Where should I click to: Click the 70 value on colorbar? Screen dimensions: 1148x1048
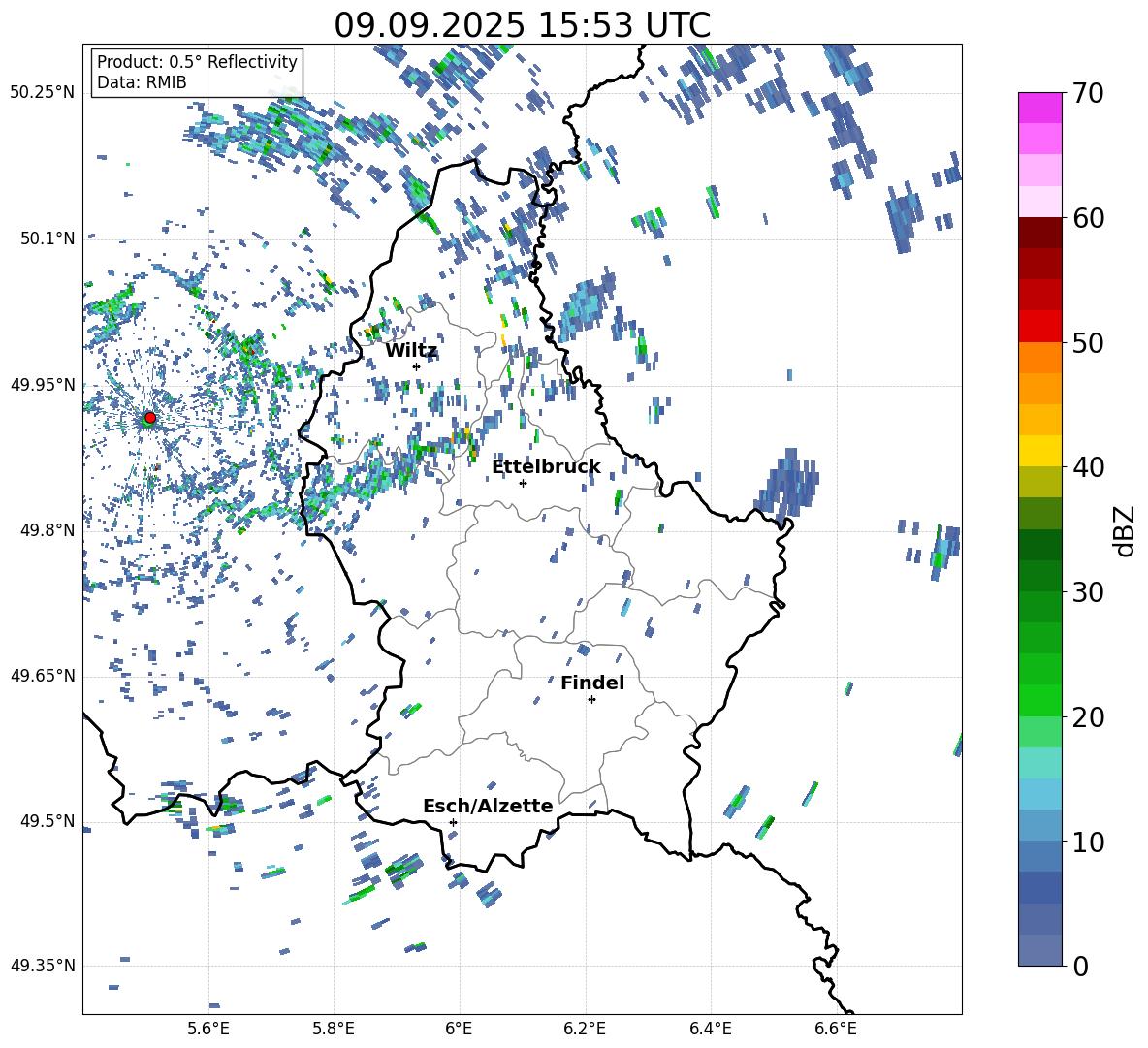[x=1088, y=93]
